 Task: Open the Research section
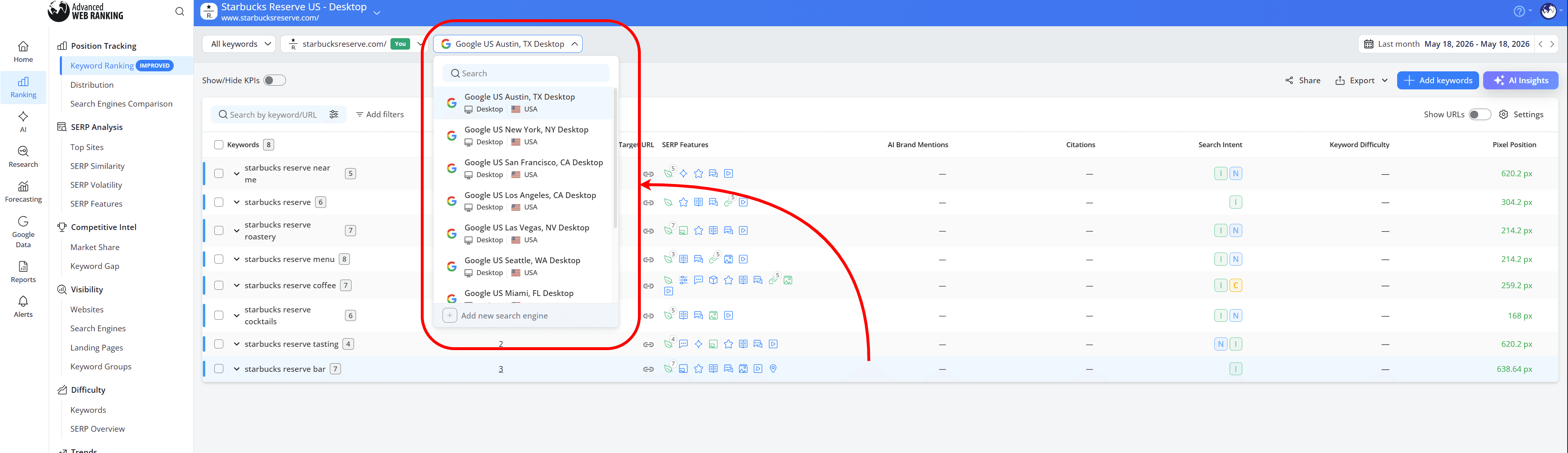(x=23, y=157)
